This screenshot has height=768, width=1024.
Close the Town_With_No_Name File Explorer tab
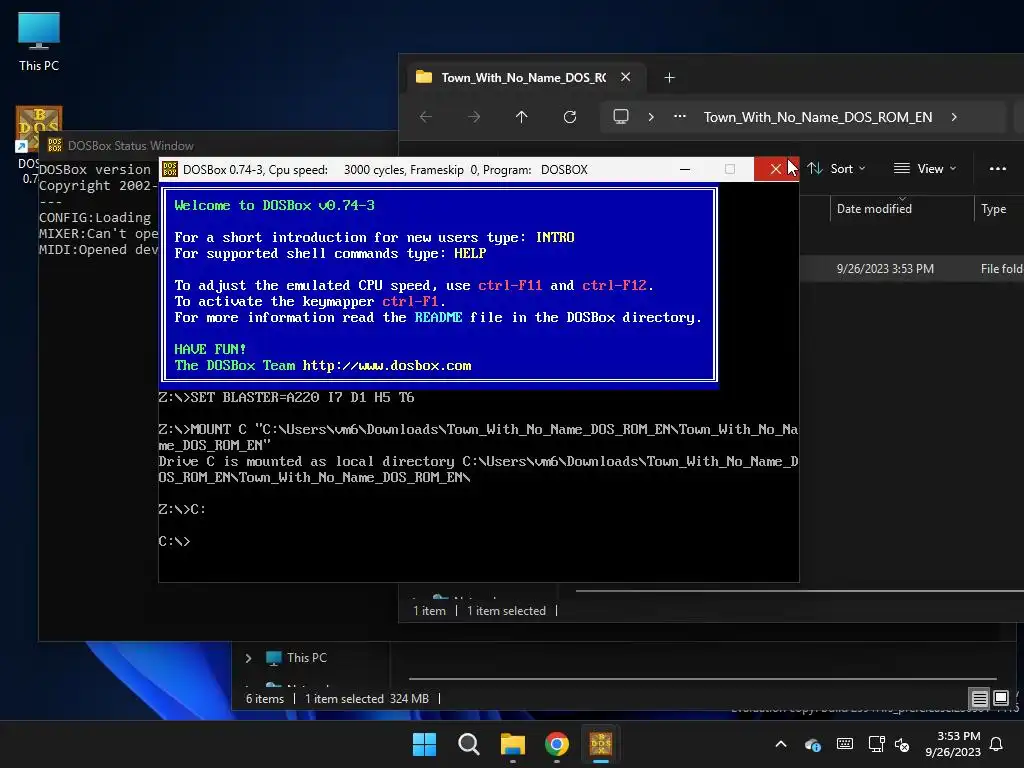(625, 77)
